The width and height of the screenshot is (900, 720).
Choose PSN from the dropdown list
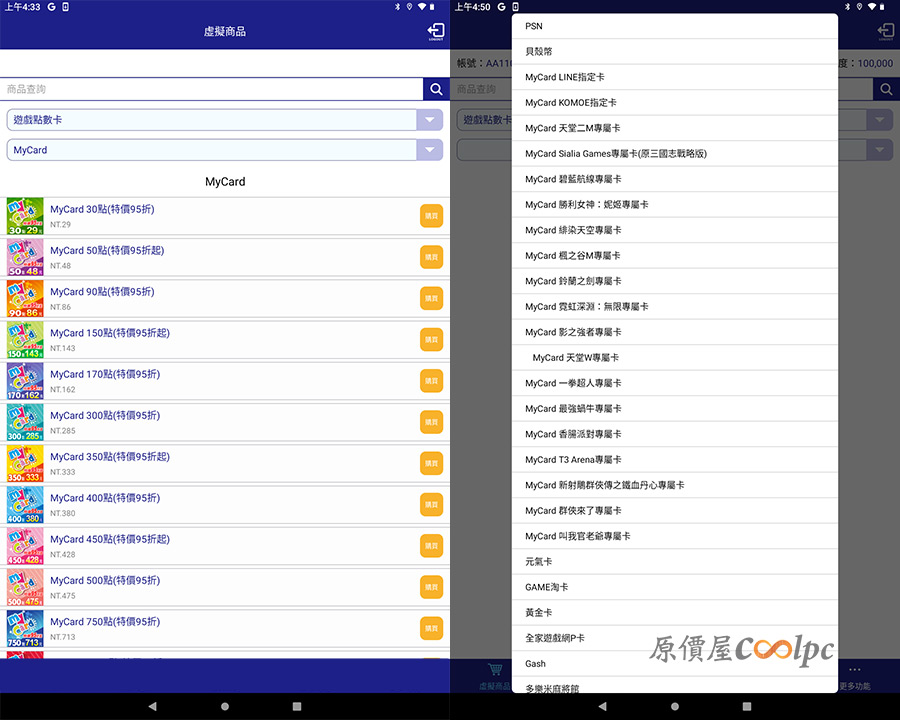tap(674, 26)
